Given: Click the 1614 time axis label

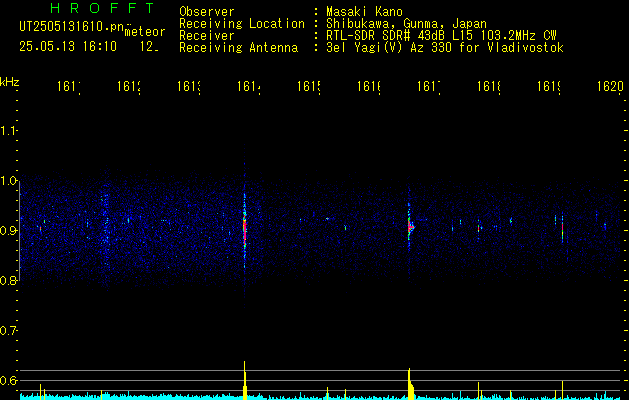Looking at the screenshot, I should 249,86.
